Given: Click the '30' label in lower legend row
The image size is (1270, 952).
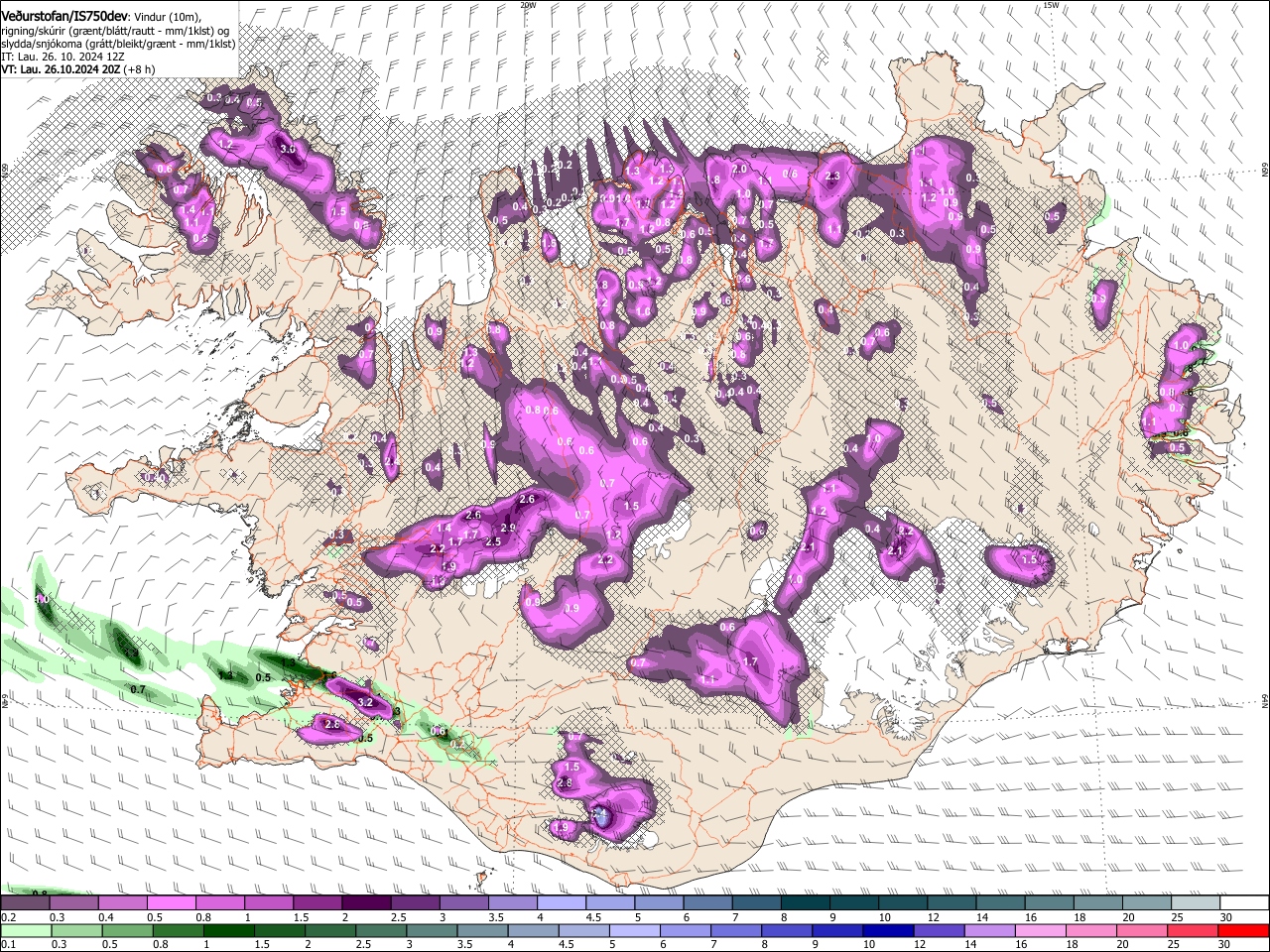Looking at the screenshot, I should click(1226, 945).
